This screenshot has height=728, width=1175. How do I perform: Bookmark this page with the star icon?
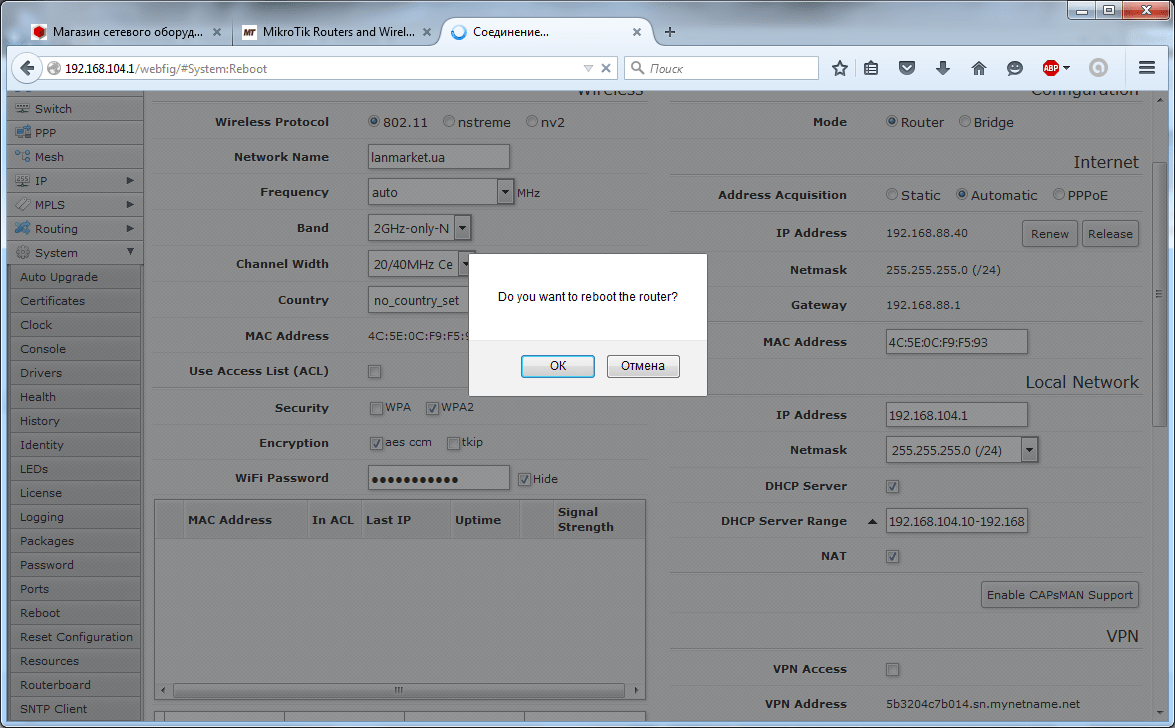point(840,68)
